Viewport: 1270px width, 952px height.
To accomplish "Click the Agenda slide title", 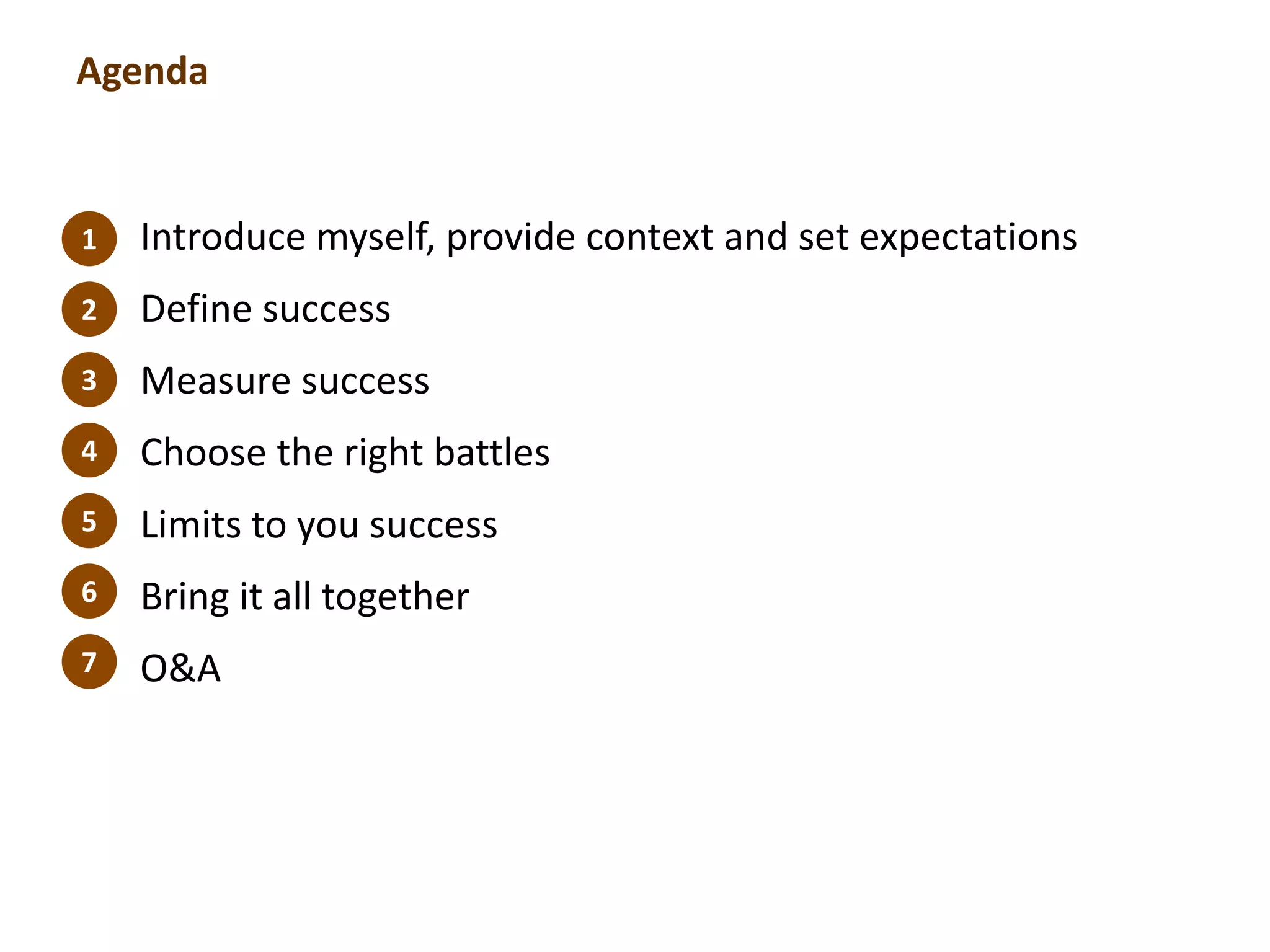I will [x=142, y=72].
